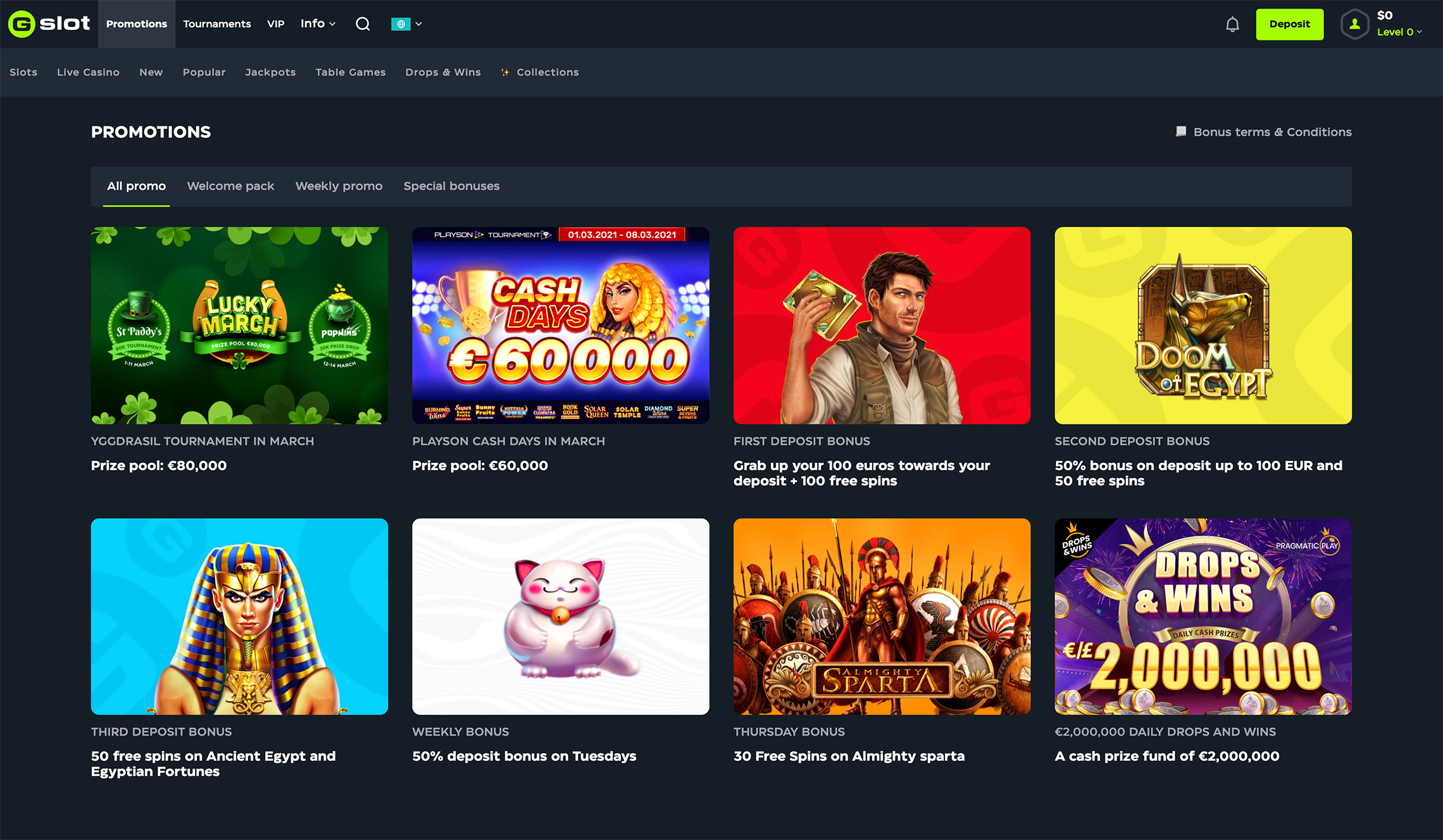Open the Lucky March tournament banner
The height and width of the screenshot is (840, 1443).
[239, 325]
